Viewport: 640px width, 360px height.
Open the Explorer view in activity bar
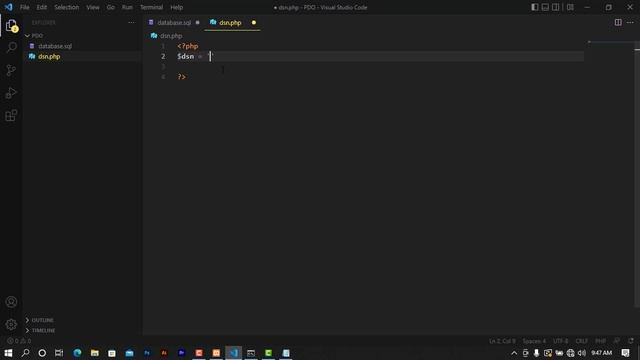[11, 26]
